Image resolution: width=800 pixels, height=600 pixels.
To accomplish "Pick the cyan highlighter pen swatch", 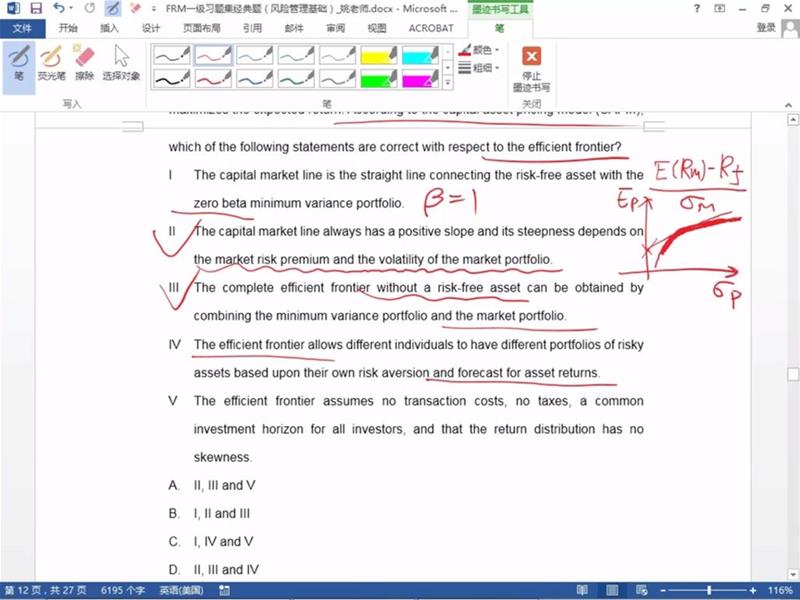I will point(421,54).
